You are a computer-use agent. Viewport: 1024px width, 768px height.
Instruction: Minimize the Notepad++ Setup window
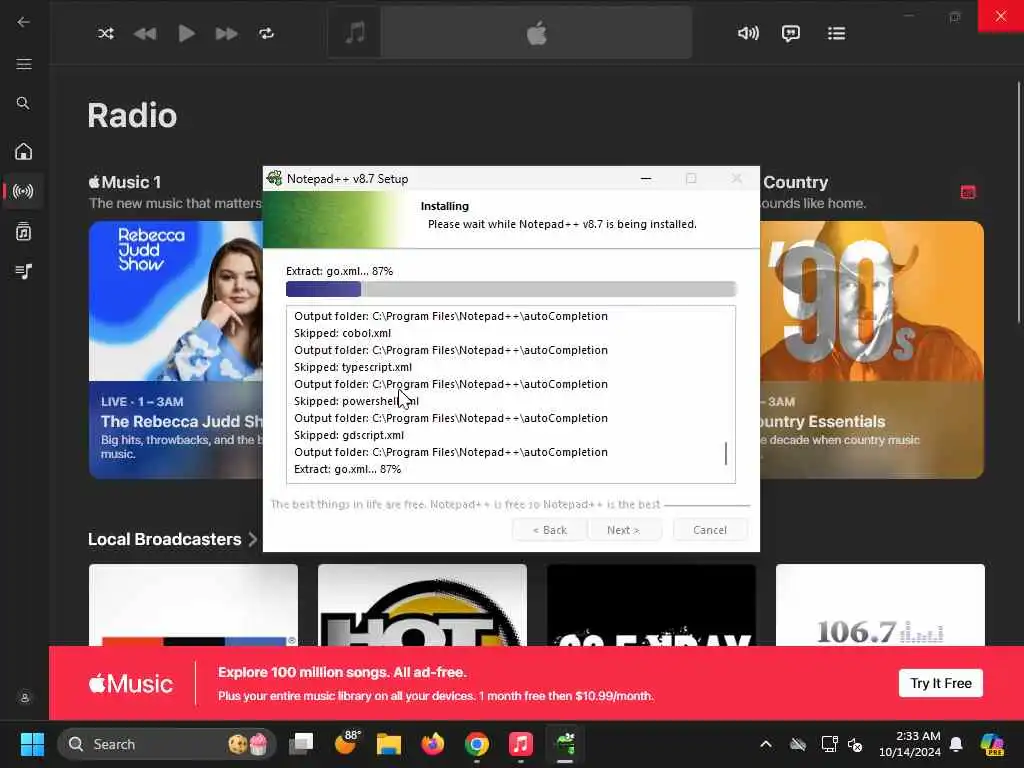pos(646,178)
